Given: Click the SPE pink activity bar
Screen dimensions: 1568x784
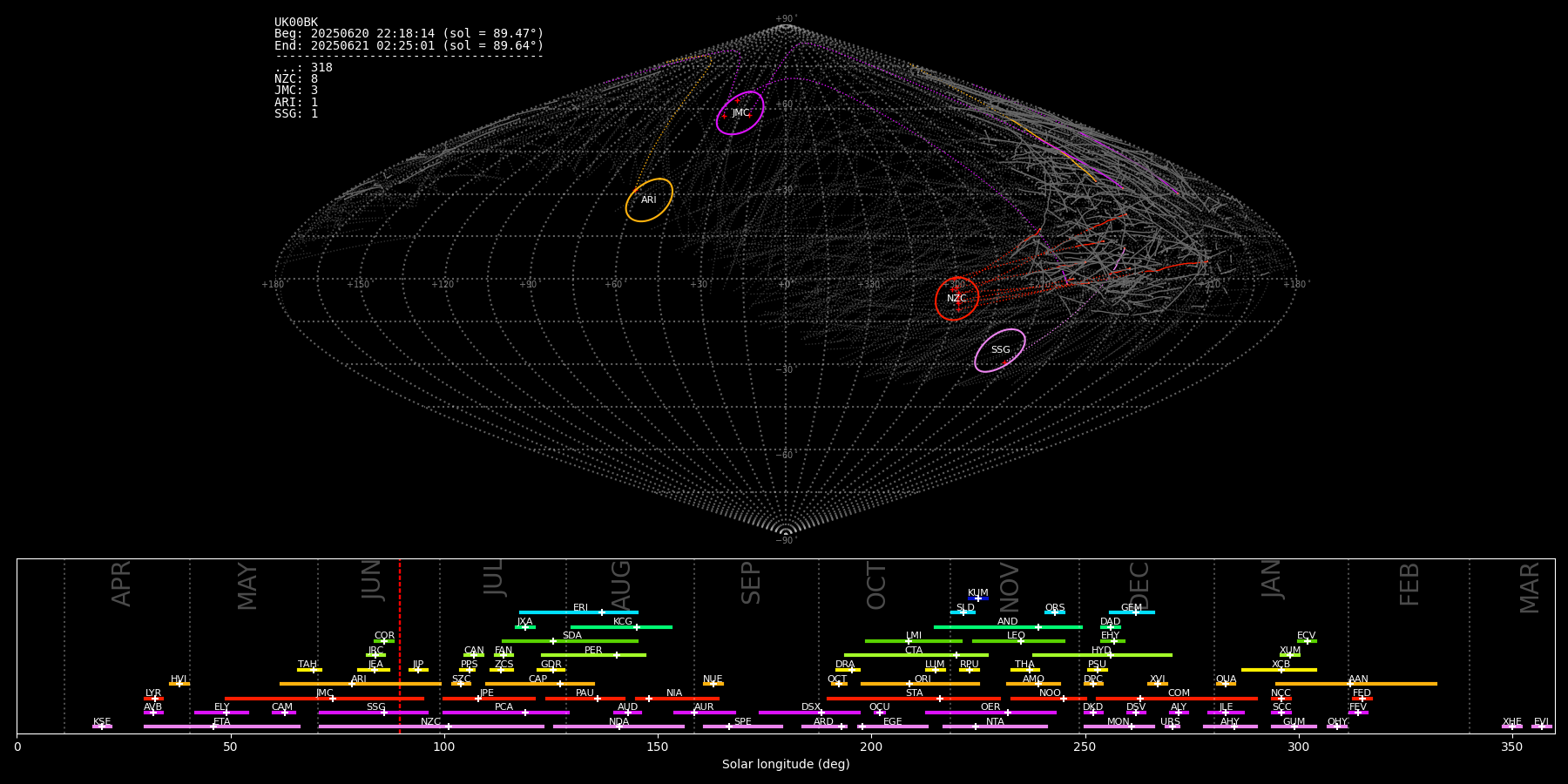Looking at the screenshot, I should coord(743,727).
